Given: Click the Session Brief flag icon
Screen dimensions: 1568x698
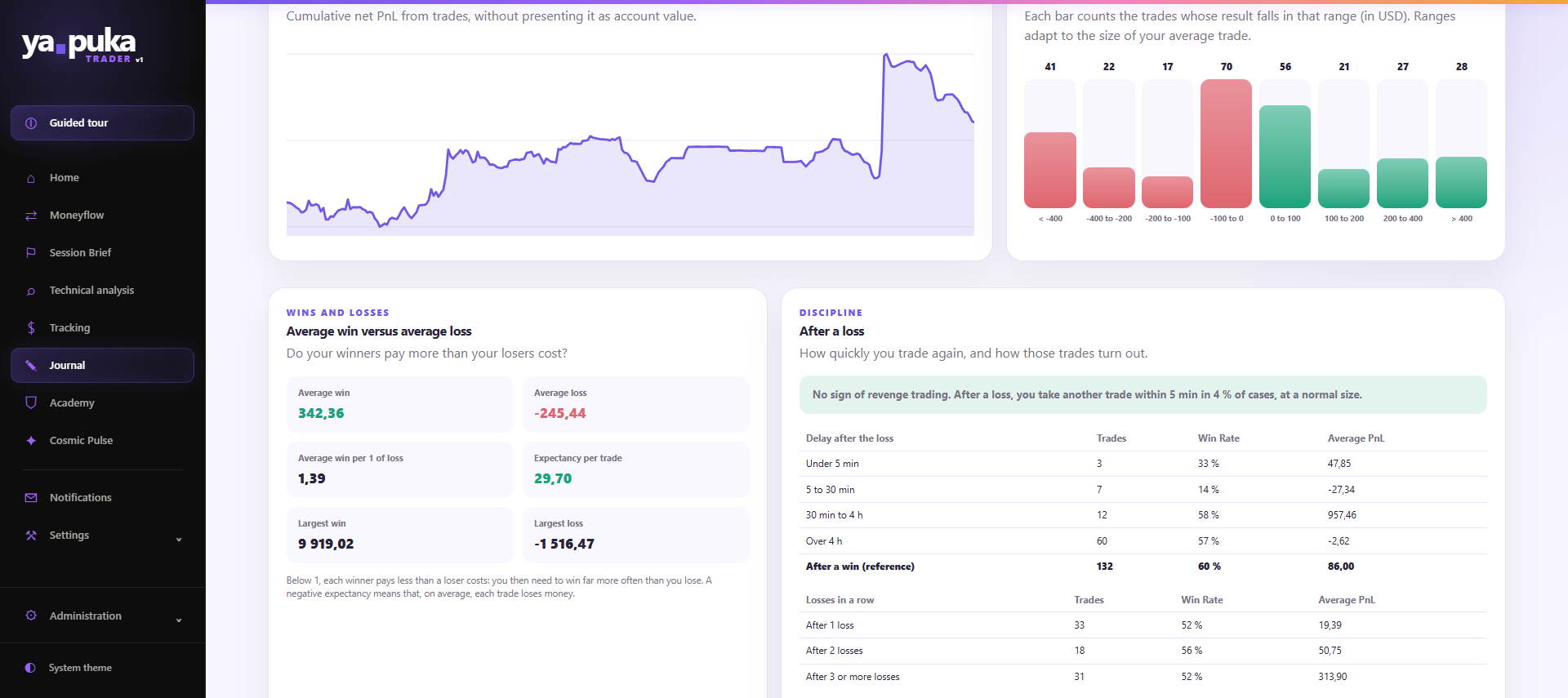Looking at the screenshot, I should click(31, 253).
